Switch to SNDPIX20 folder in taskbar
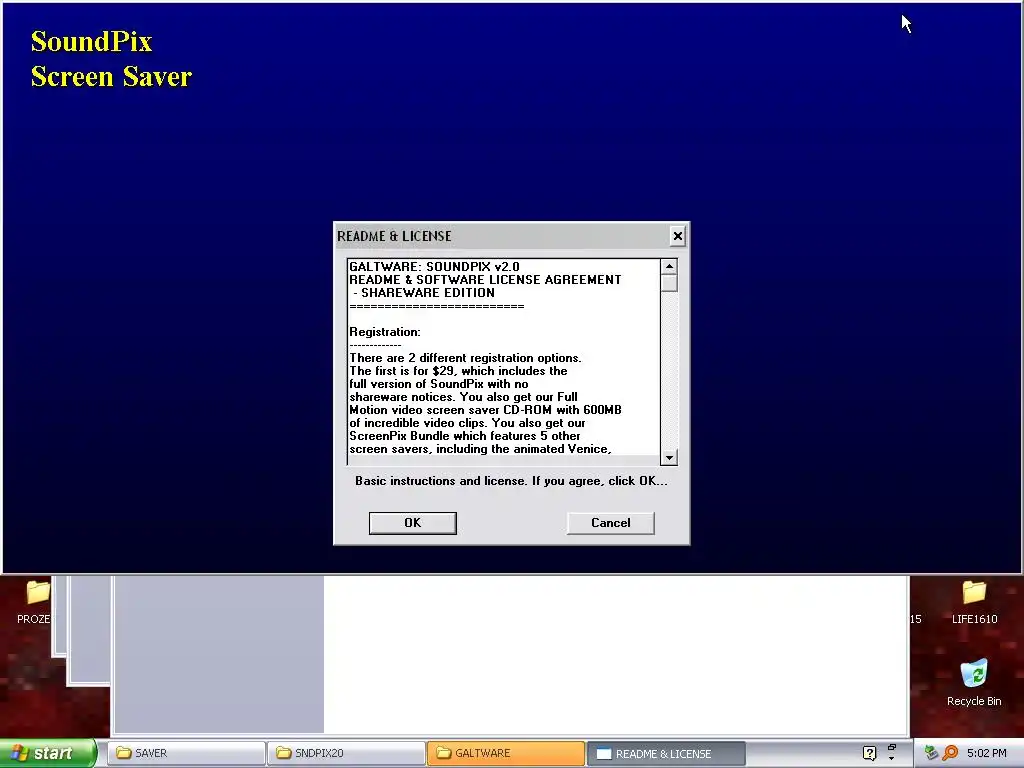Image resolution: width=1024 pixels, height=768 pixels. (x=346, y=753)
